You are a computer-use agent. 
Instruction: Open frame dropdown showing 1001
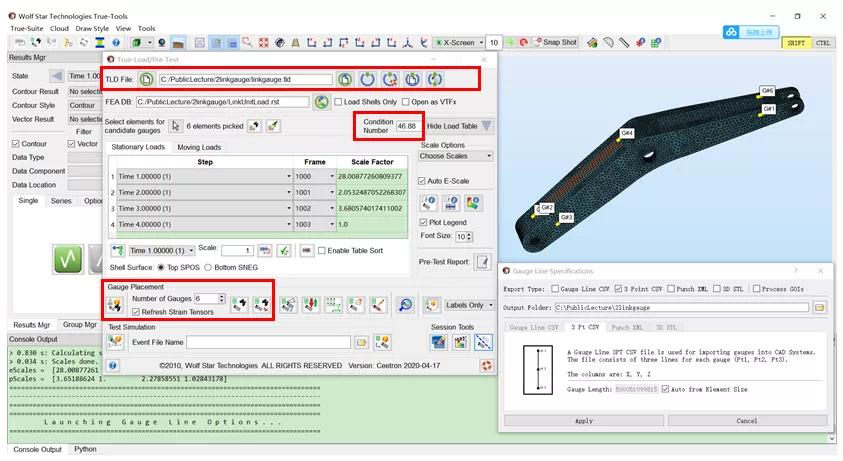(315, 193)
